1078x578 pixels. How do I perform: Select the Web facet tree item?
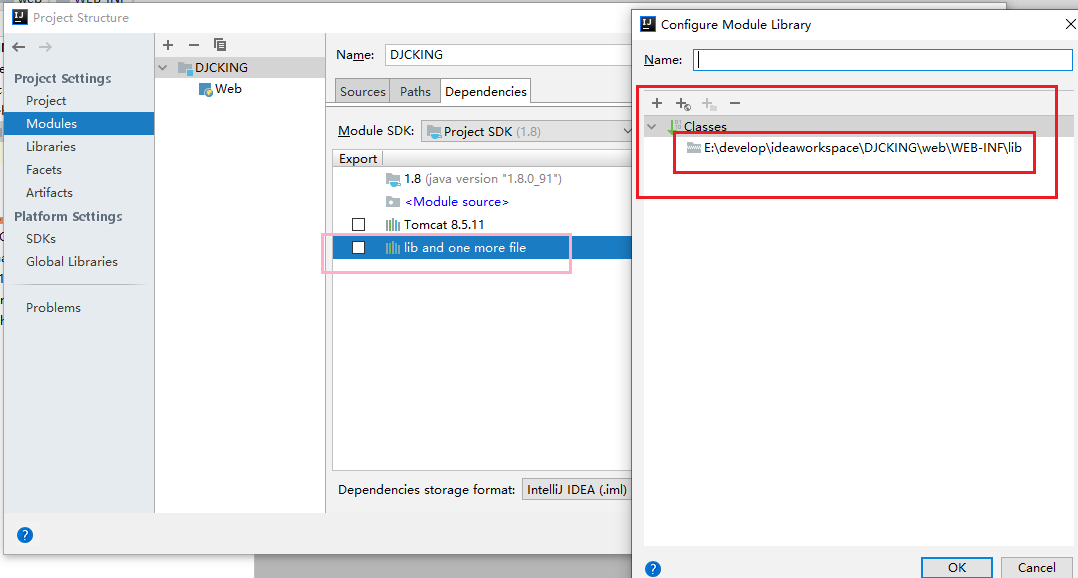point(228,89)
